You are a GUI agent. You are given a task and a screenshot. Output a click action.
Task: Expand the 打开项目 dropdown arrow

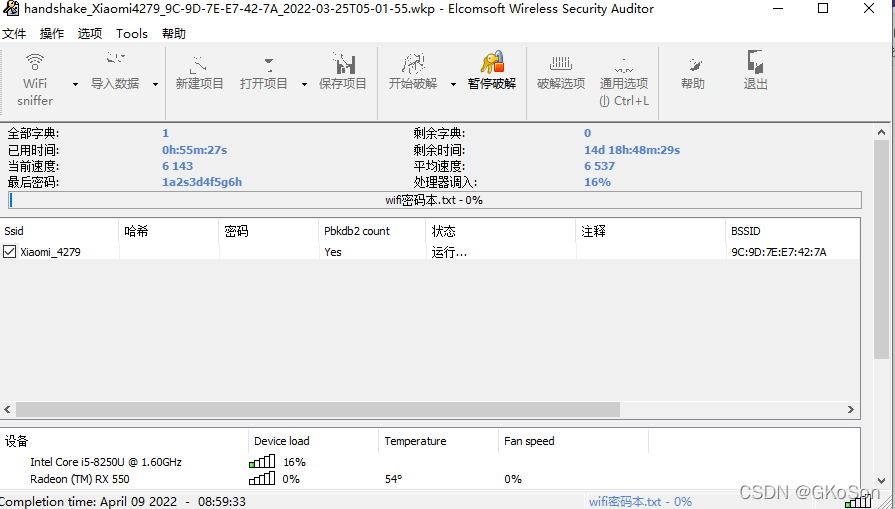tap(304, 84)
